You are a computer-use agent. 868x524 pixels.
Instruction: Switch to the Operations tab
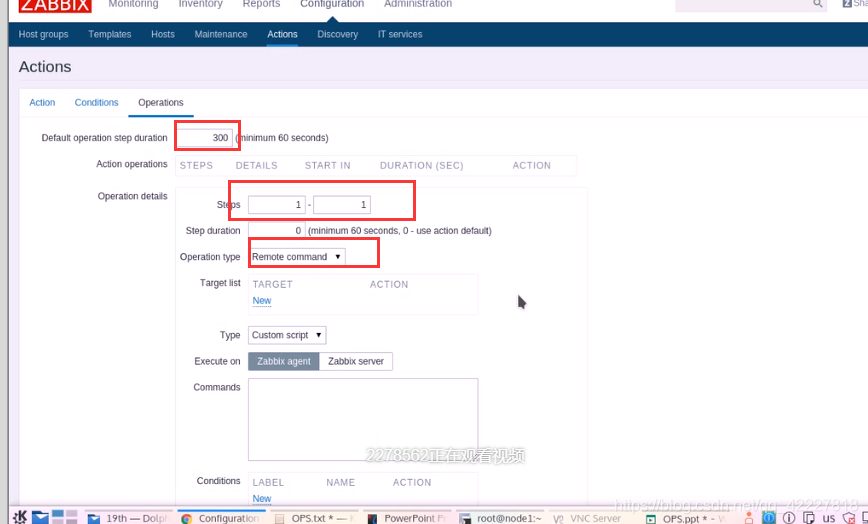click(x=161, y=103)
